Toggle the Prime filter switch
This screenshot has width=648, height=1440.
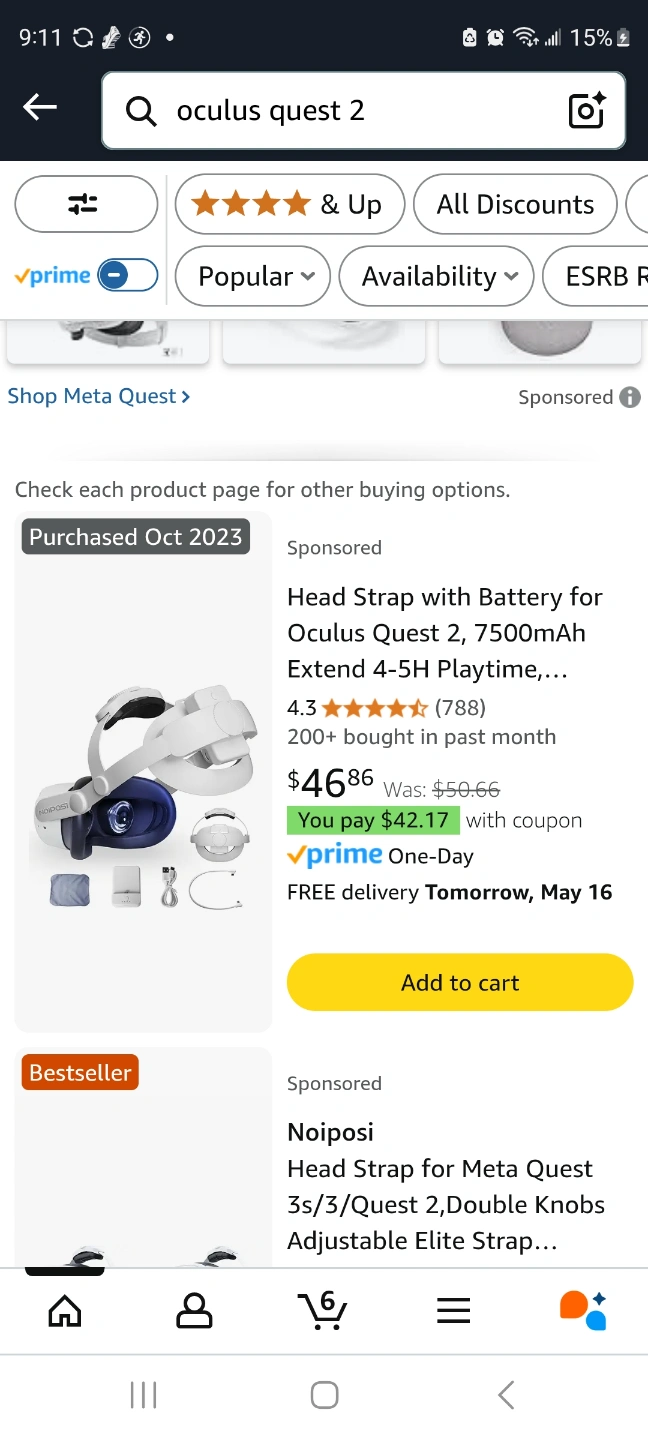coord(128,275)
